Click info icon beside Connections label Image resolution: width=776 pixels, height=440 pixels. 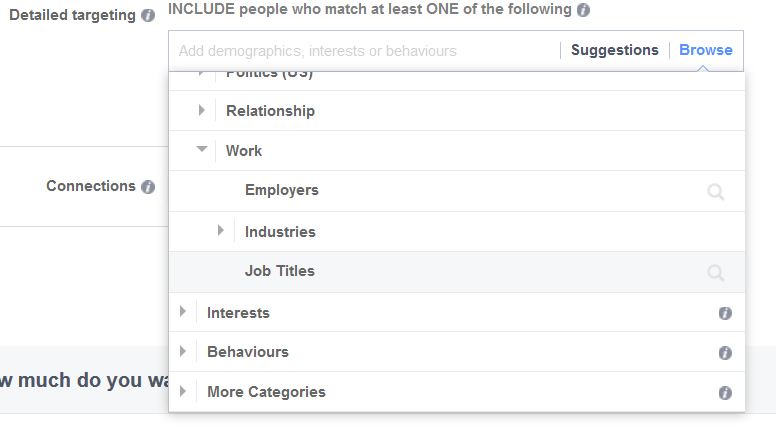[148, 187]
